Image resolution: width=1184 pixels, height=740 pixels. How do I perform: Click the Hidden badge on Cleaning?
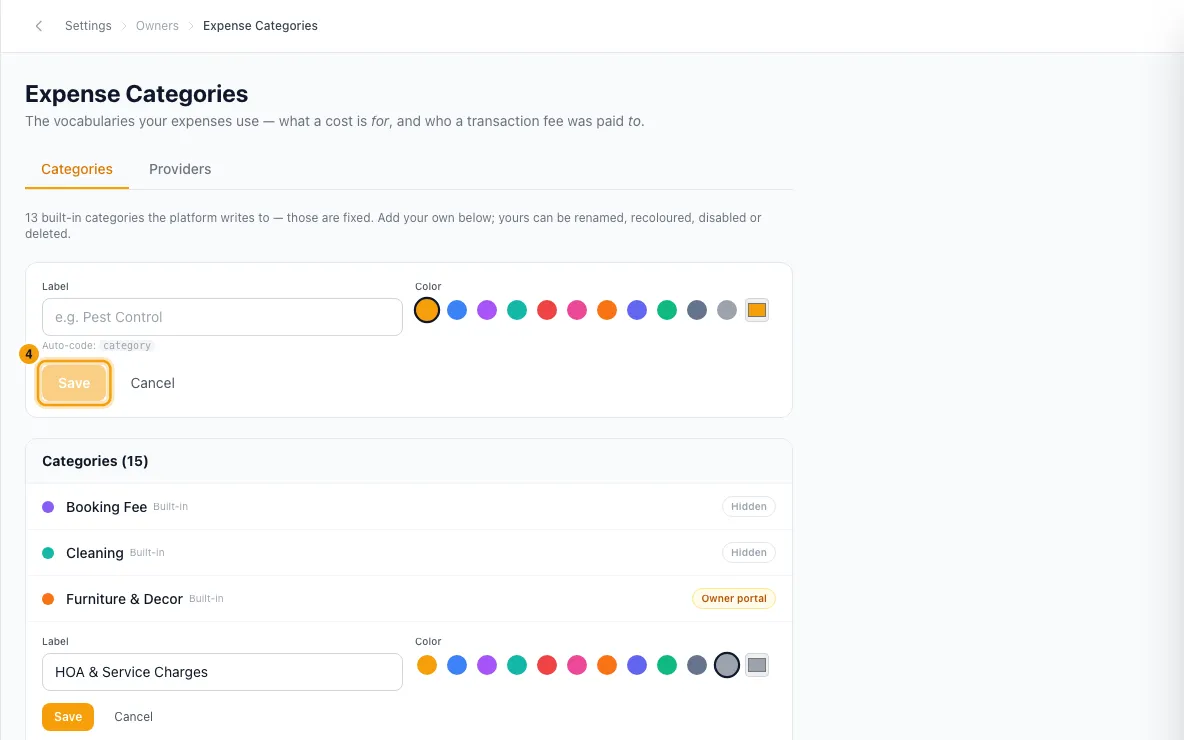[x=748, y=553]
